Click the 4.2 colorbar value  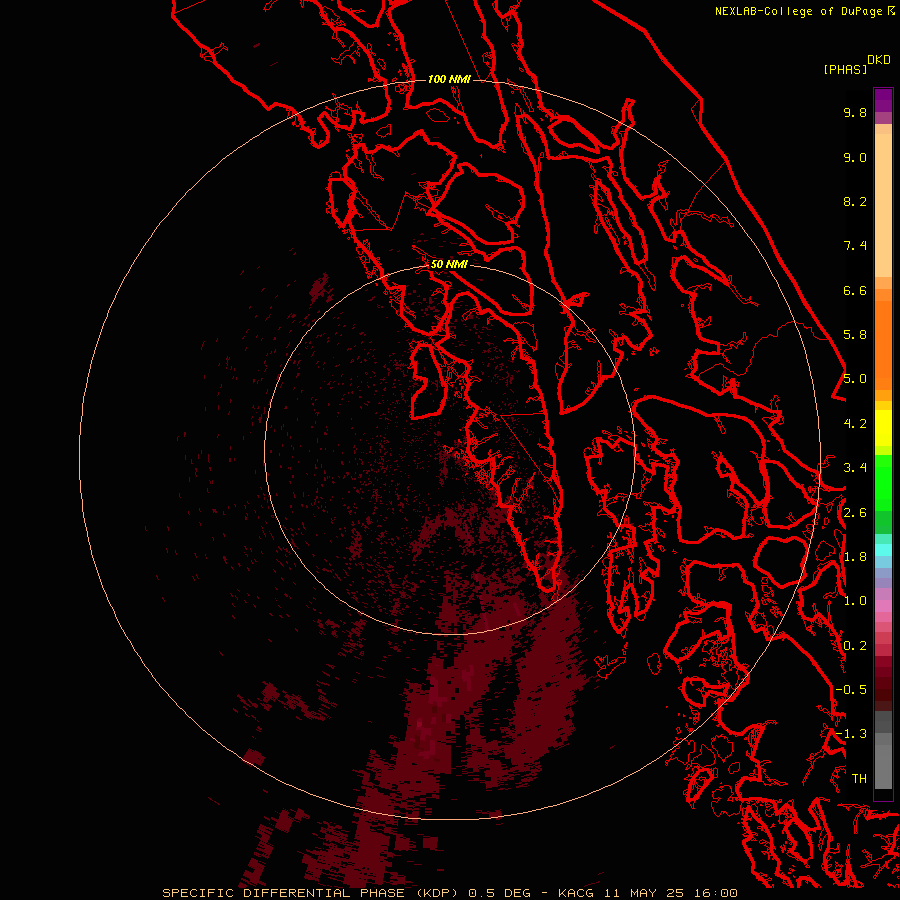click(x=855, y=424)
